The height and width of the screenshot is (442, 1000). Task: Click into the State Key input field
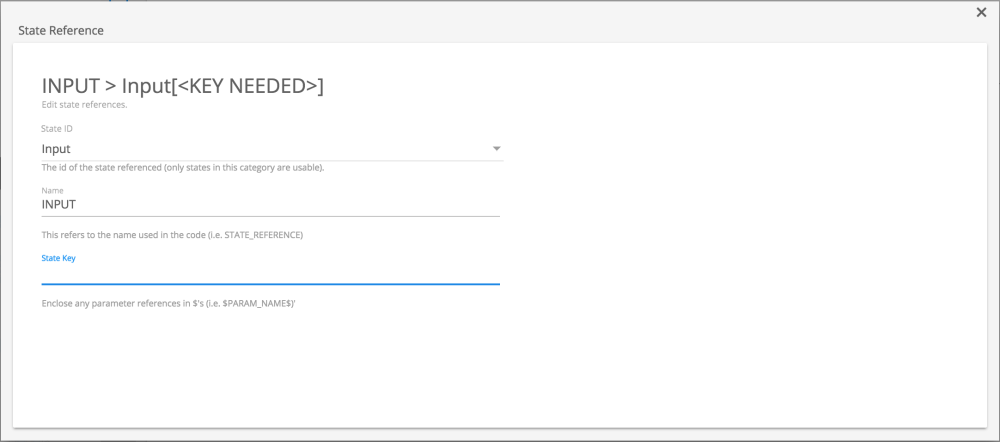pos(270,272)
